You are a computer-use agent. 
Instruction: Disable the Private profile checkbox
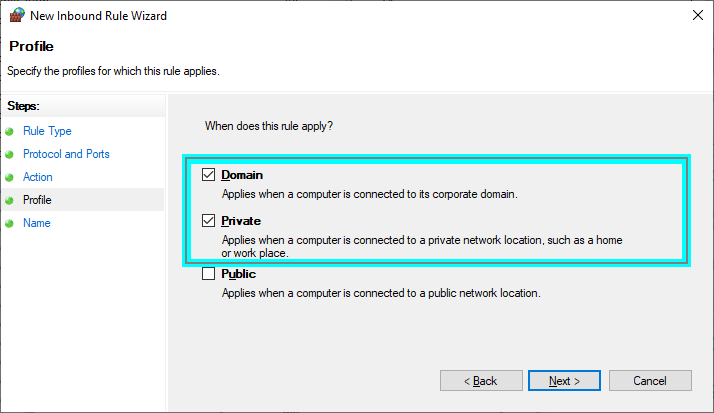click(x=208, y=221)
